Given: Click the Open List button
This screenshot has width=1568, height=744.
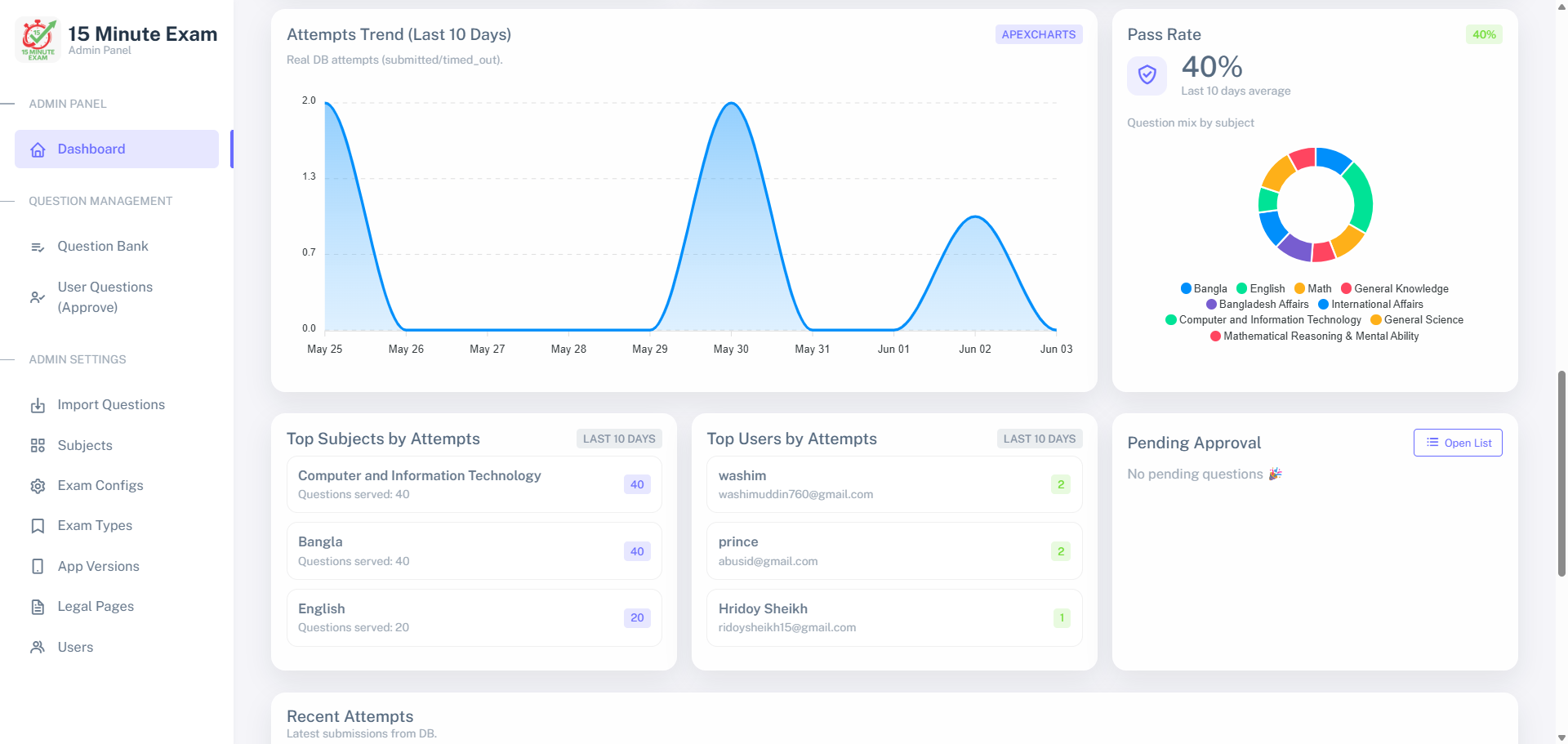Looking at the screenshot, I should (x=1458, y=443).
